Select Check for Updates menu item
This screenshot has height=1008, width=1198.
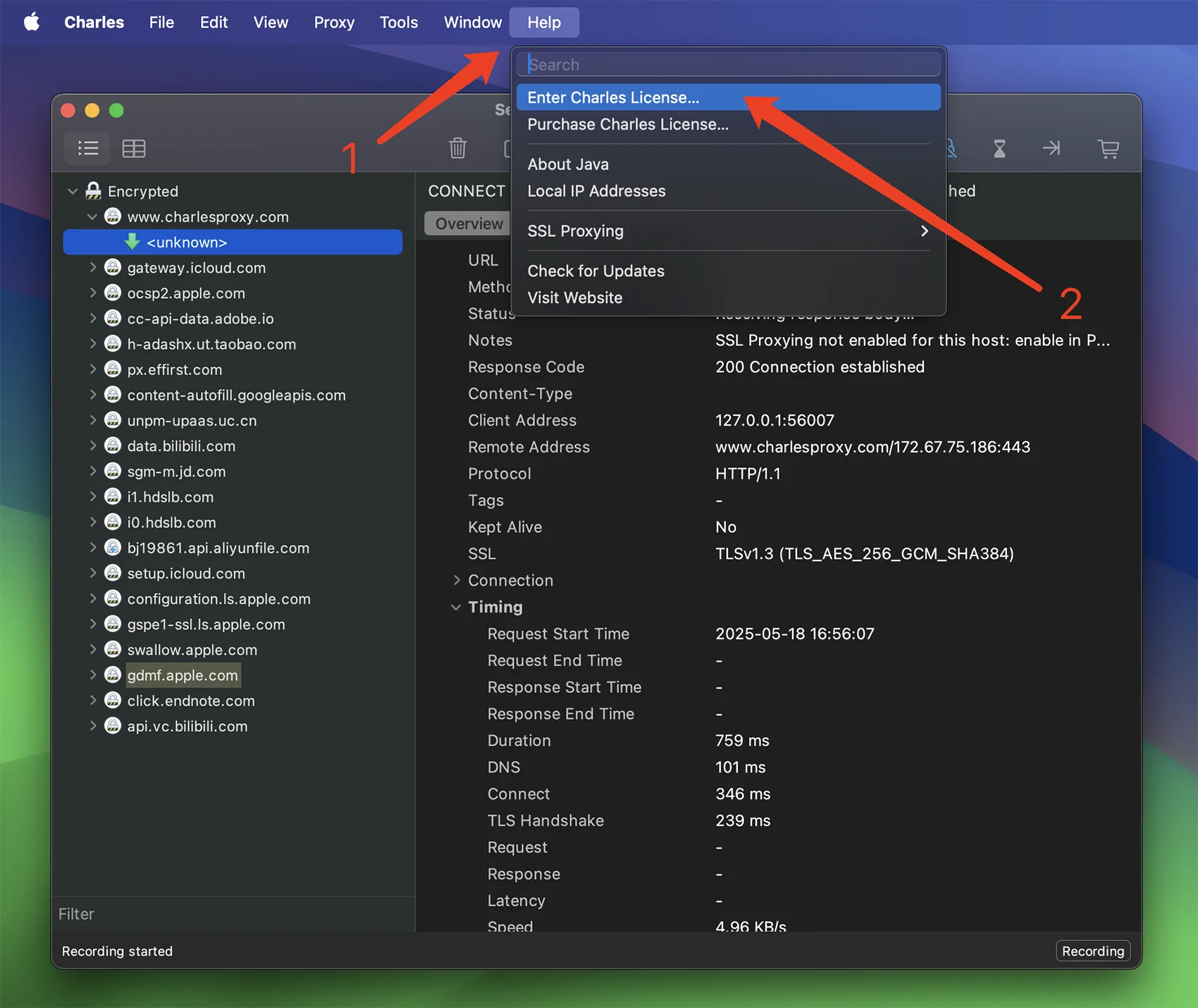729,271
